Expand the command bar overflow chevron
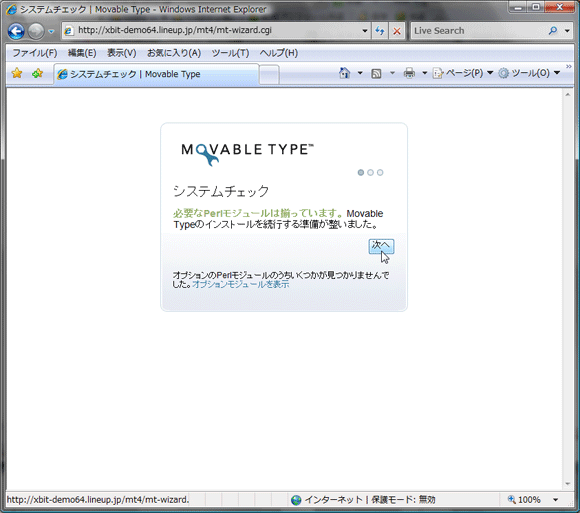 [569, 66]
